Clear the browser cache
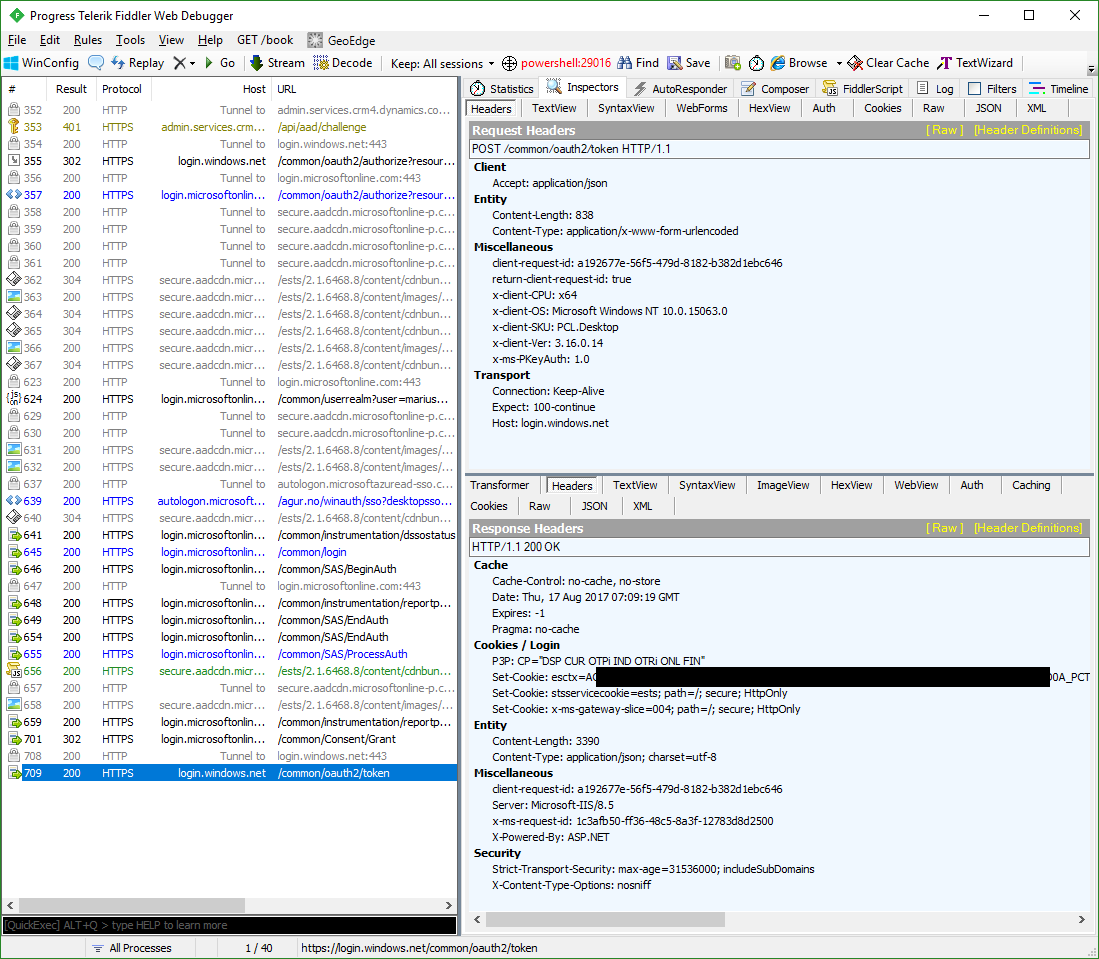1099x959 pixels. point(888,63)
